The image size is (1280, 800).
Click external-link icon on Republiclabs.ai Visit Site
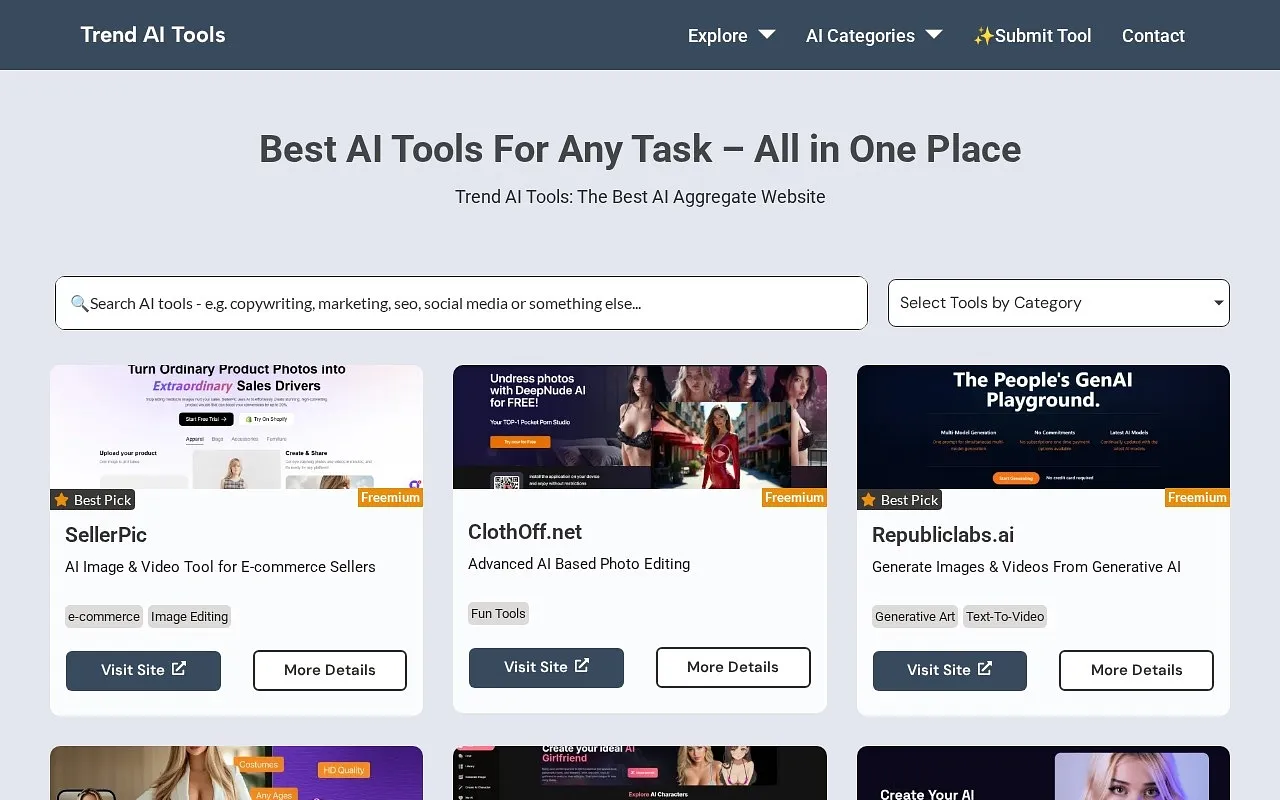[x=985, y=668]
